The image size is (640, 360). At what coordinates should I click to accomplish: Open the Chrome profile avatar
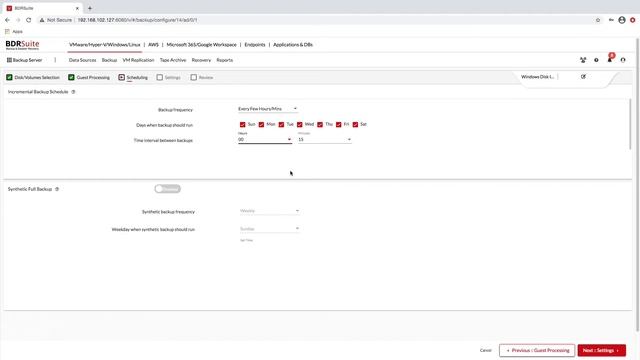click(622, 20)
